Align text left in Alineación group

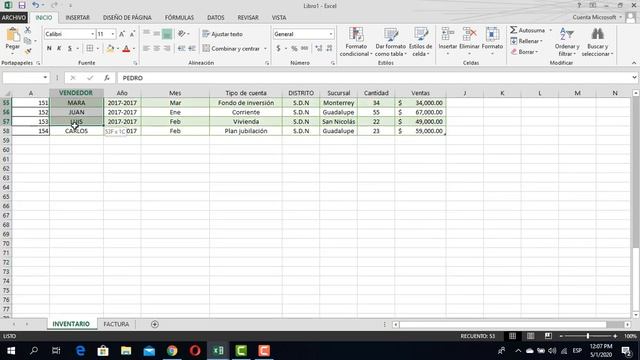(x=146, y=49)
